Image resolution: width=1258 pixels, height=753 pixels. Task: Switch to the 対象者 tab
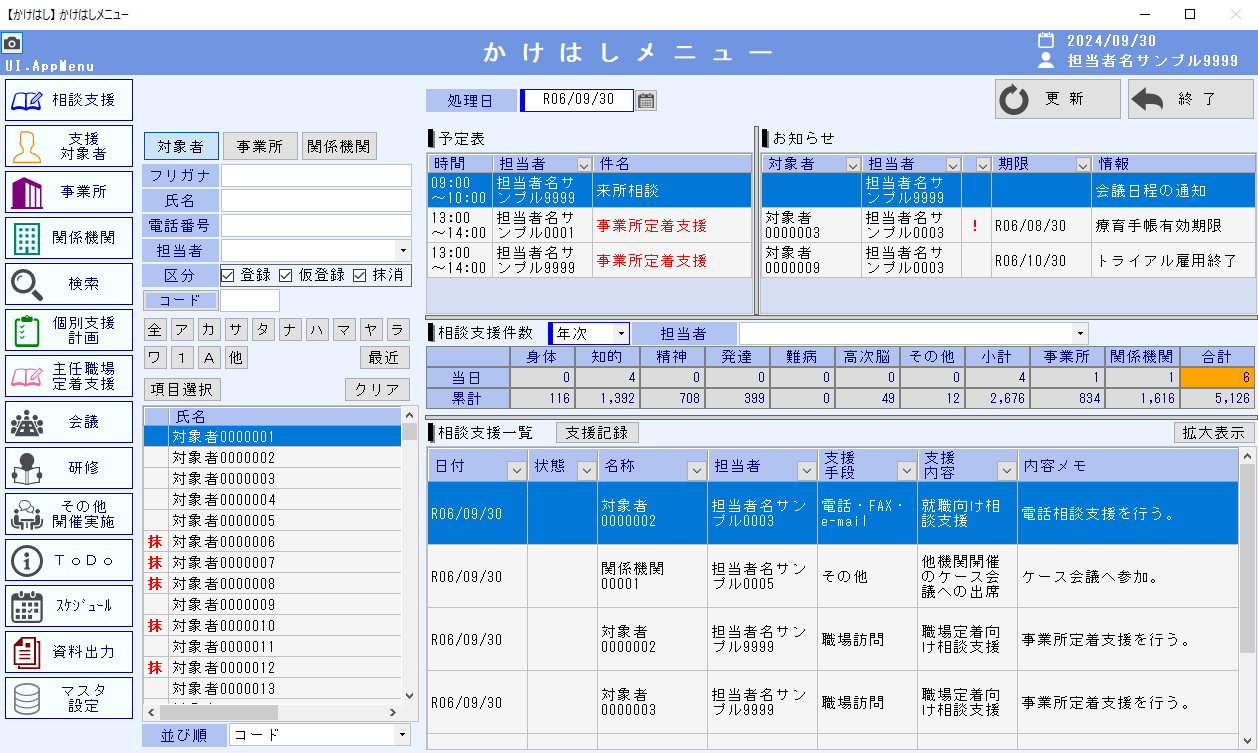tap(181, 146)
